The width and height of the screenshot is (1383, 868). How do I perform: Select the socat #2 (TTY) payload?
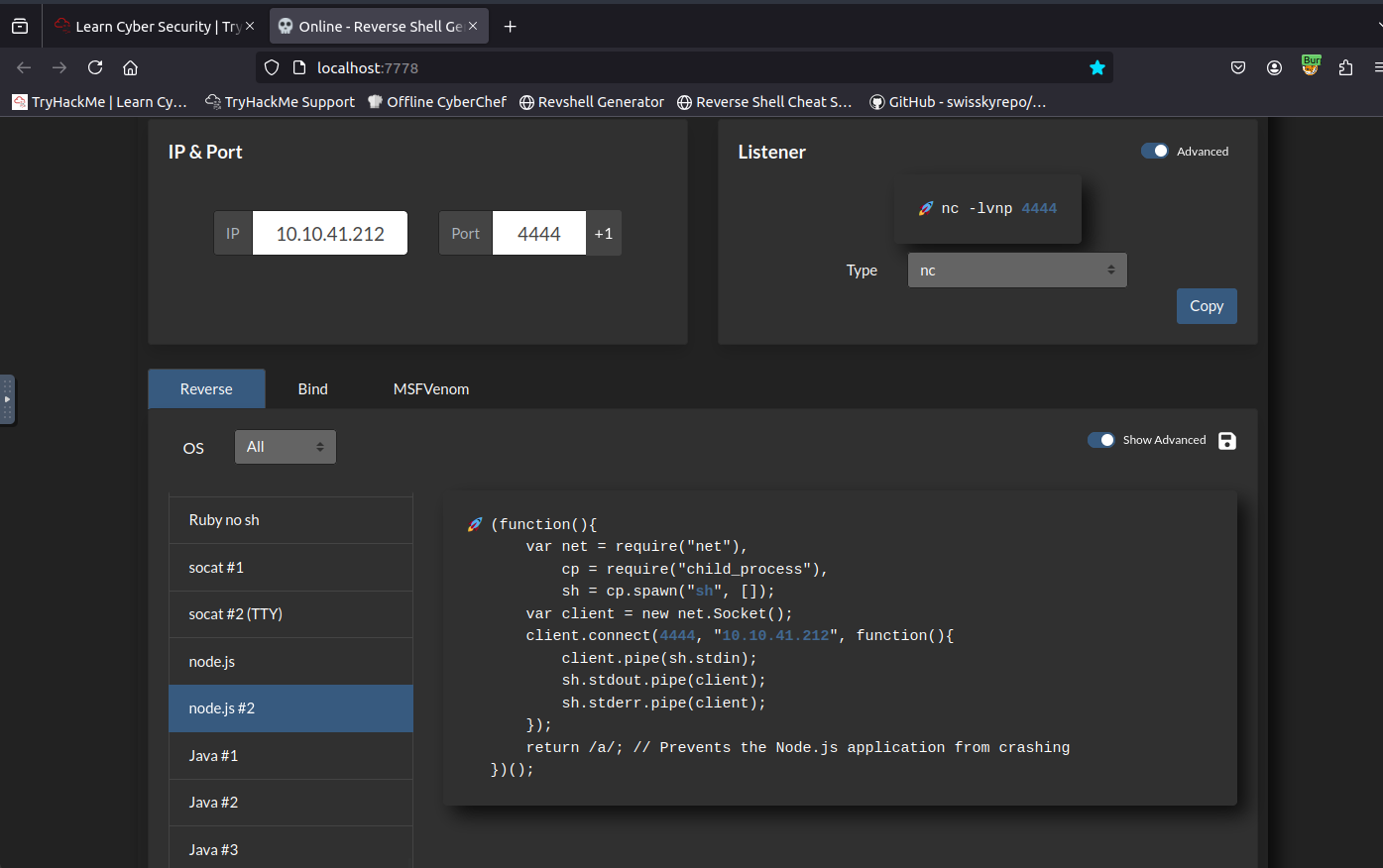(290, 614)
